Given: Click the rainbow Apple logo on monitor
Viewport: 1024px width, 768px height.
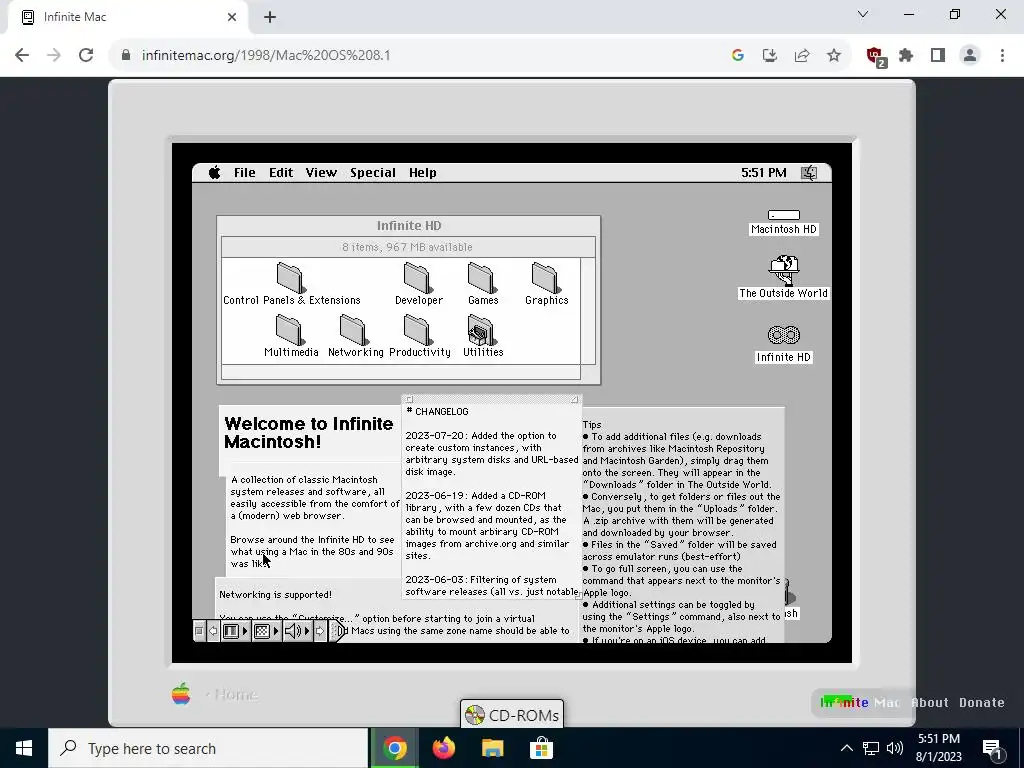Looking at the screenshot, I should (181, 694).
